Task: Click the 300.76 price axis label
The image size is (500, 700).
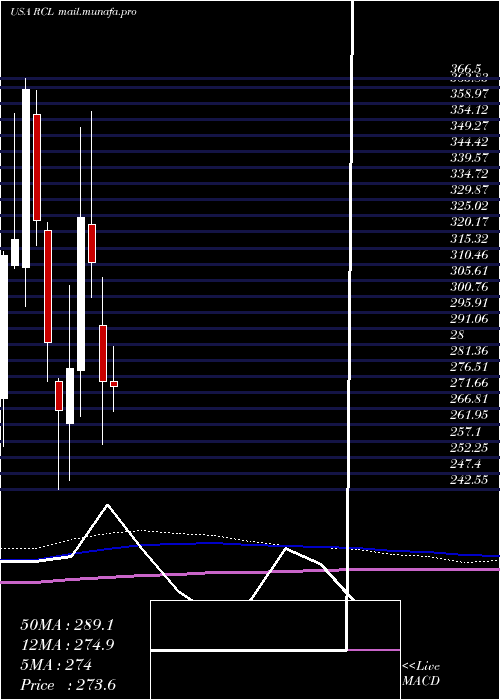Action: (469, 287)
